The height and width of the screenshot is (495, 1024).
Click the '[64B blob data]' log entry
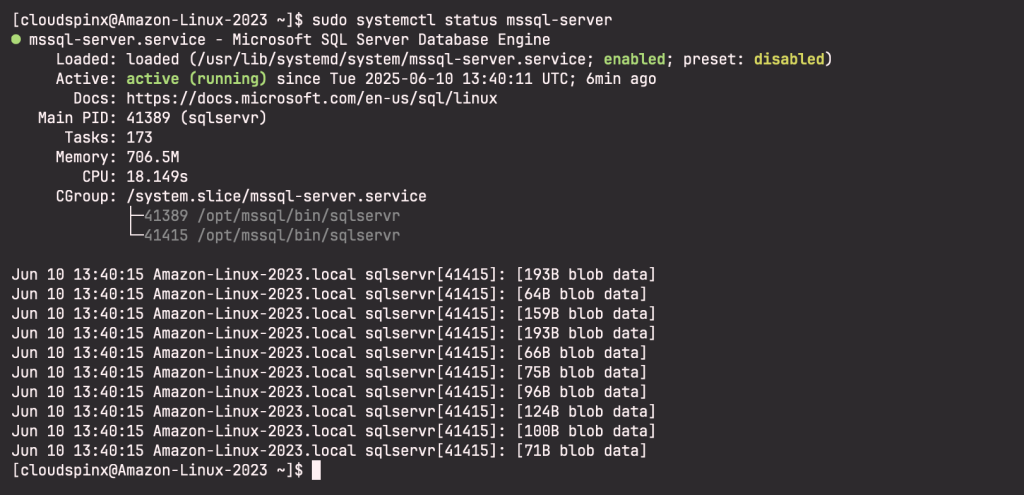point(581,294)
